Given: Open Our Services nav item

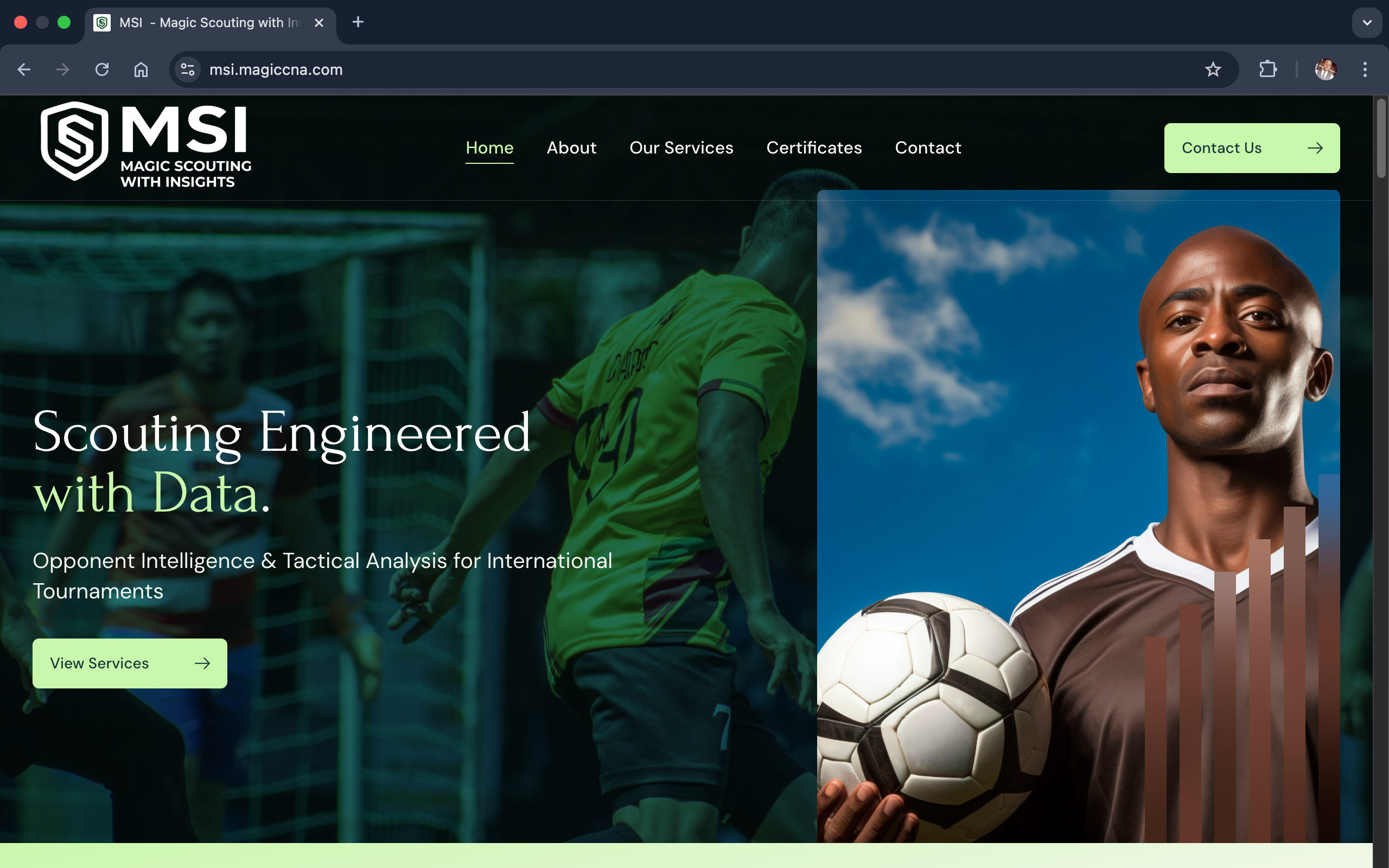Looking at the screenshot, I should click(681, 148).
